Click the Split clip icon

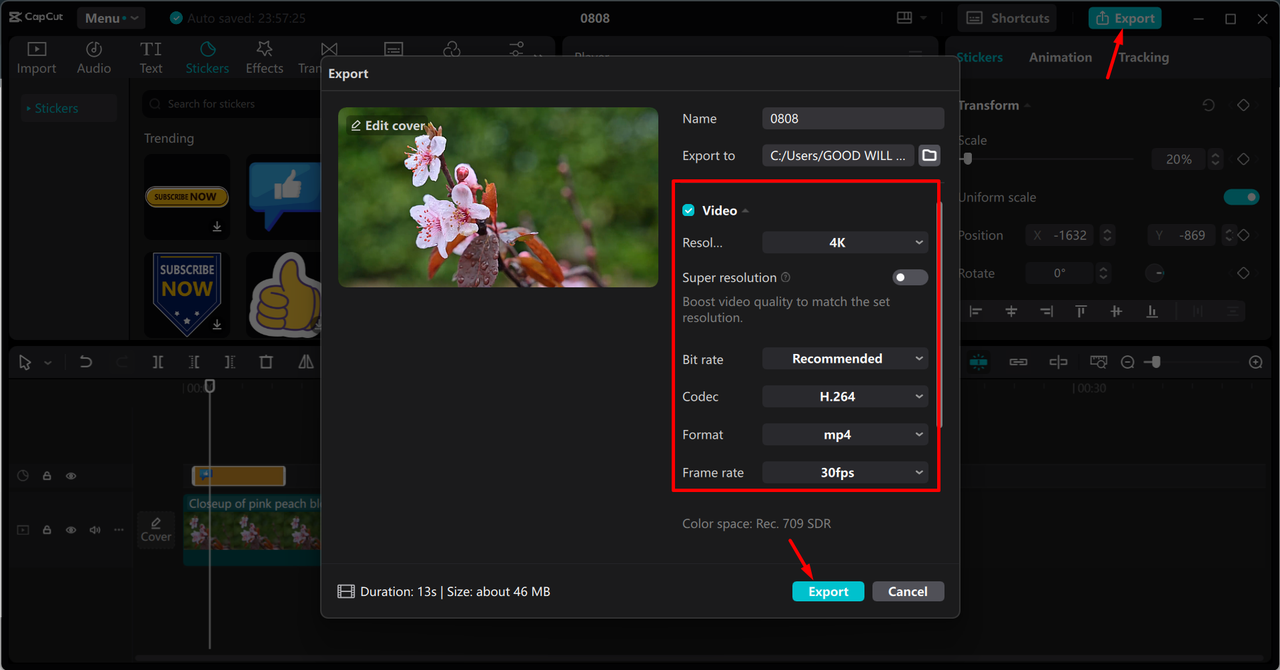[x=158, y=362]
